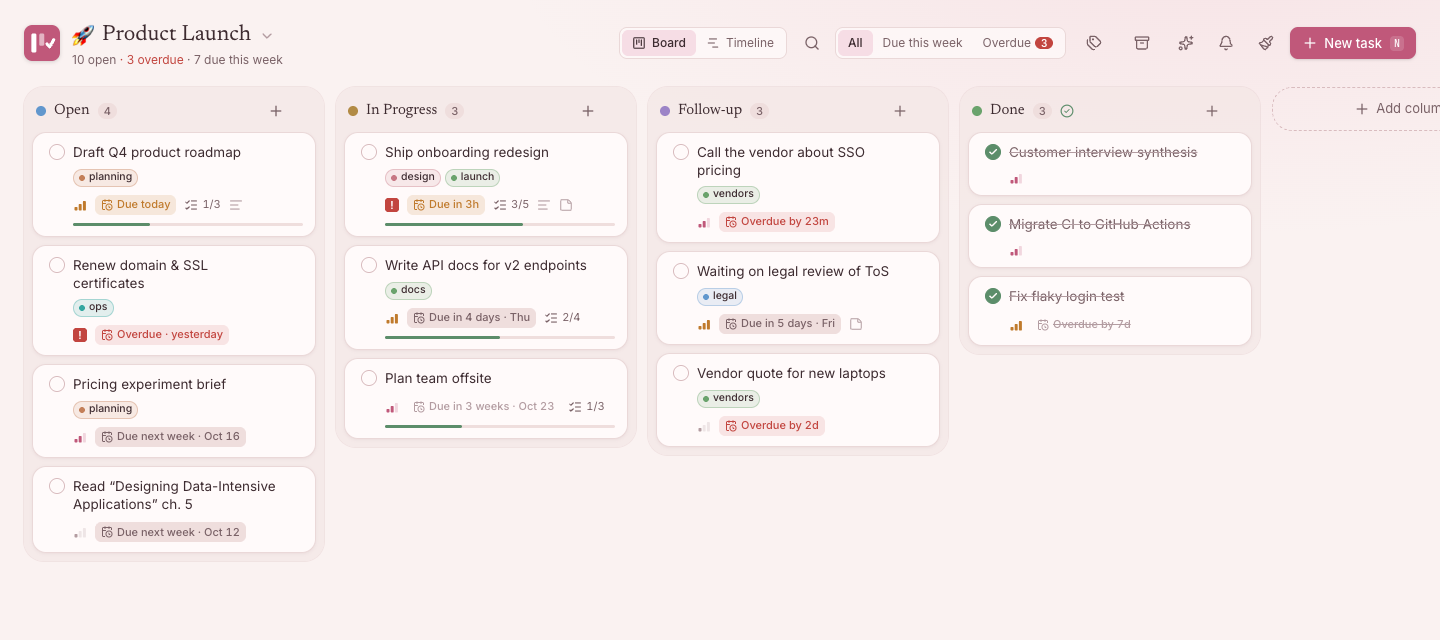Click the launch tag
The width and height of the screenshot is (1440, 640).
(x=472, y=177)
